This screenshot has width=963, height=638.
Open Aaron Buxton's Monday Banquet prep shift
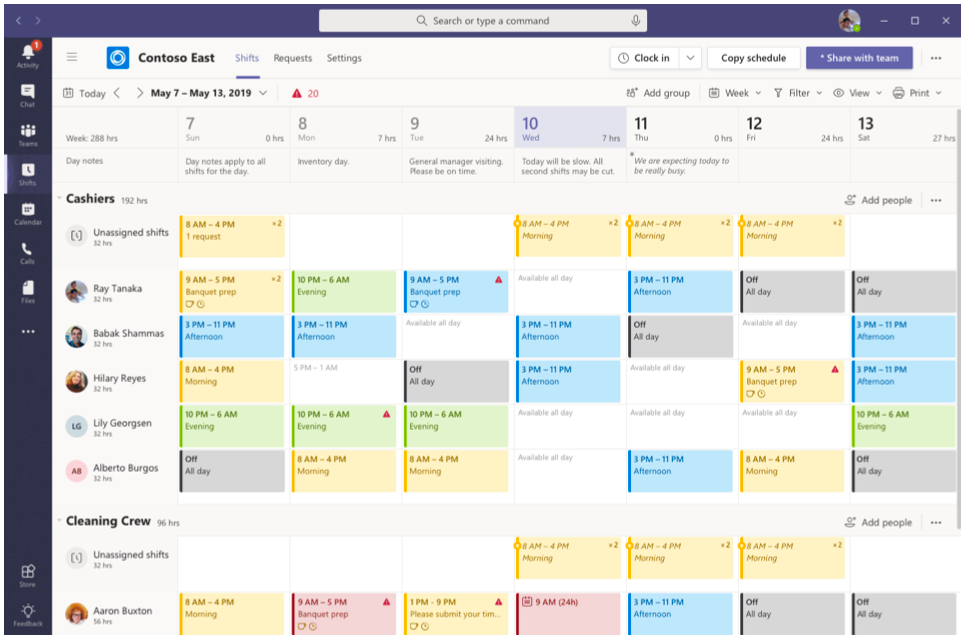(344, 614)
